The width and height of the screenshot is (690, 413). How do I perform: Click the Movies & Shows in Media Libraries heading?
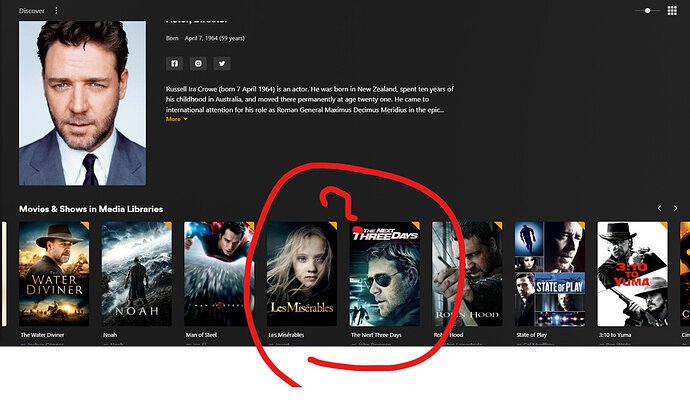[91, 209]
